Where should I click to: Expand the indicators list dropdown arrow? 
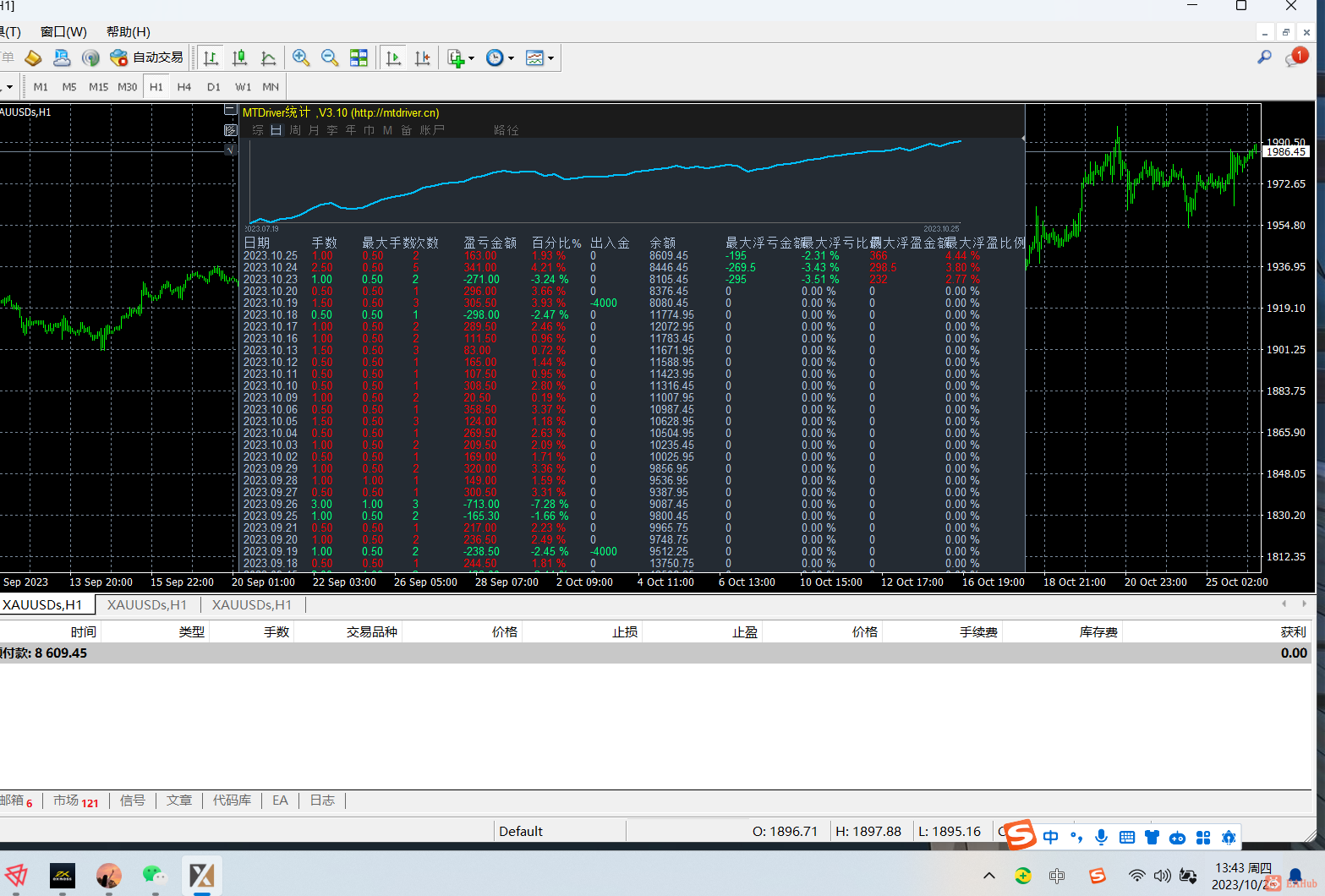pos(471,58)
